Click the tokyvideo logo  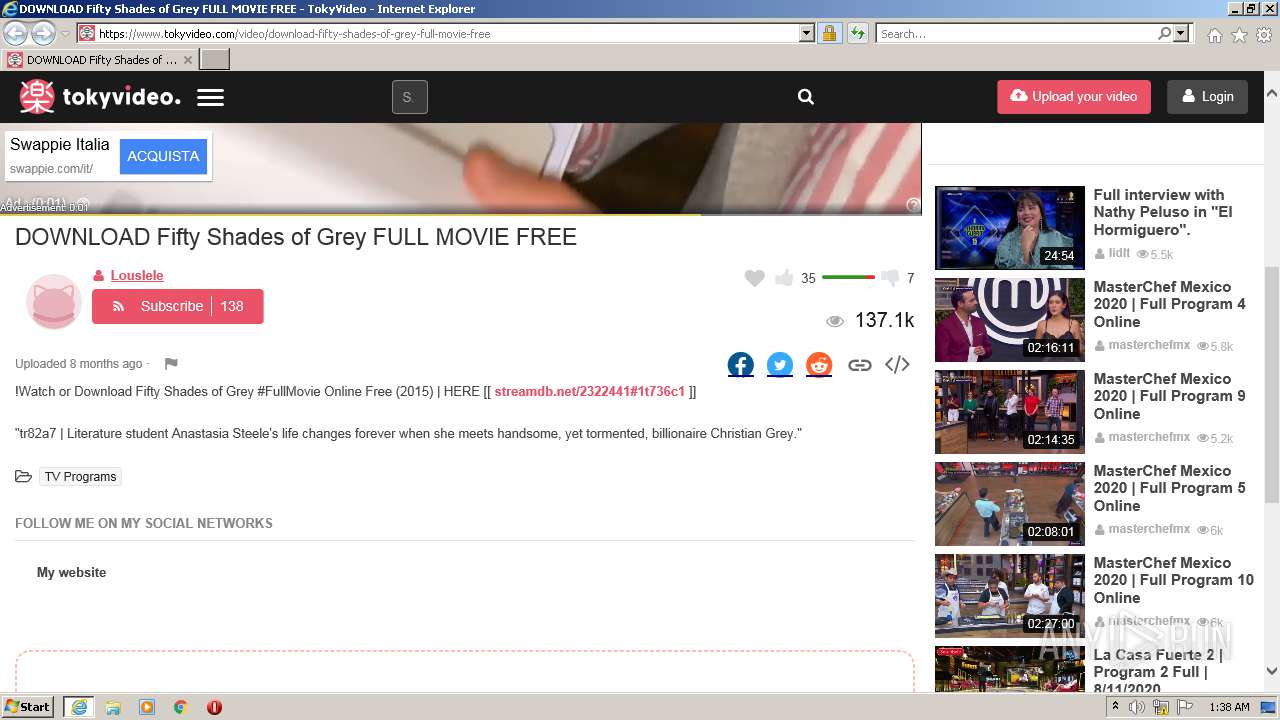tap(100, 97)
